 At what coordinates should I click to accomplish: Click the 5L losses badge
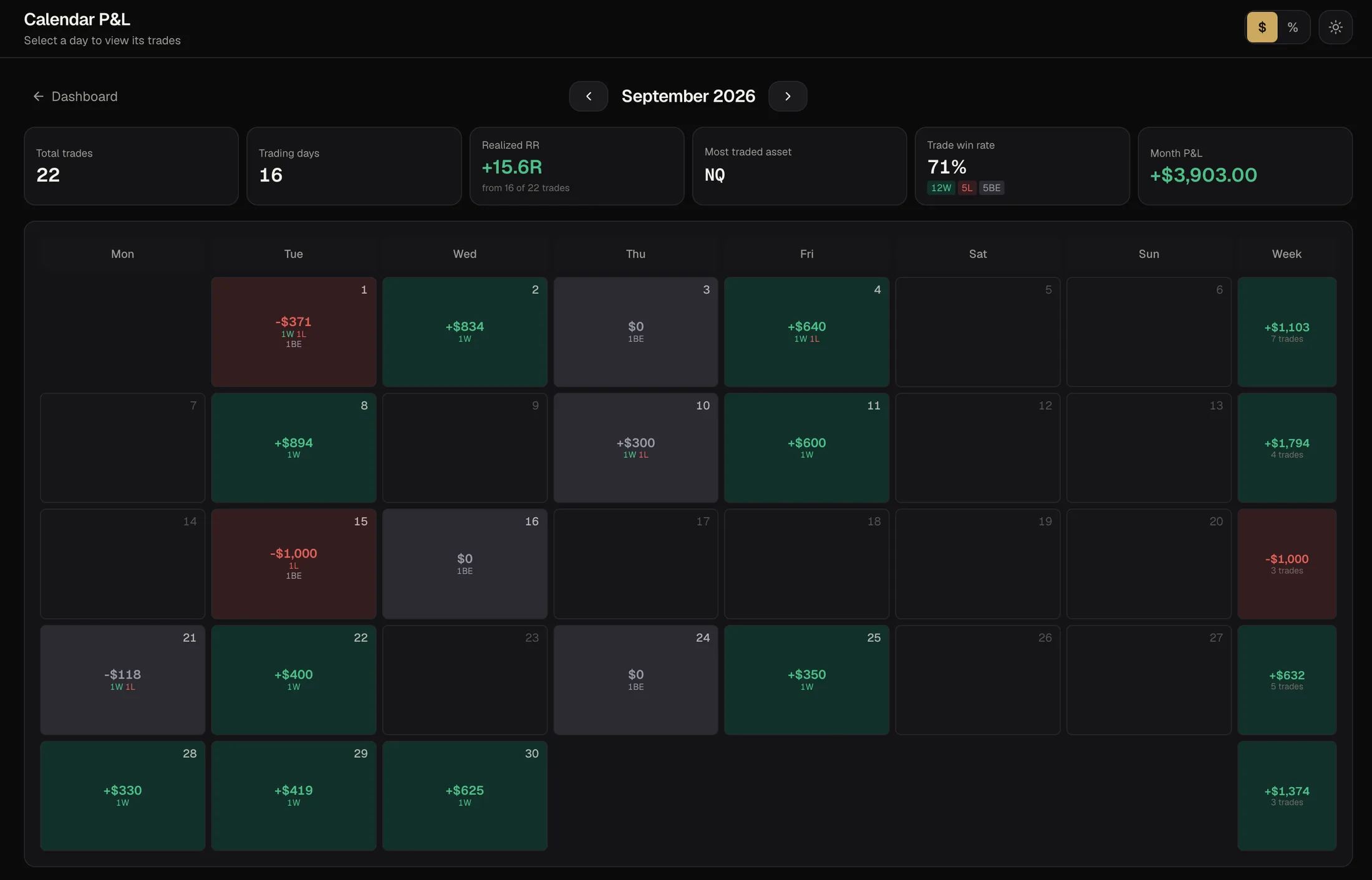tap(967, 188)
